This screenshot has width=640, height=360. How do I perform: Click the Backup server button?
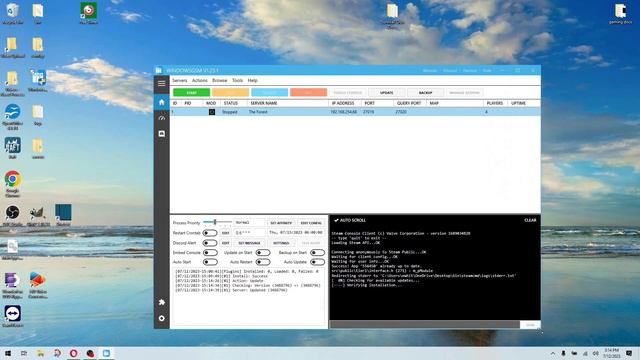(x=425, y=93)
